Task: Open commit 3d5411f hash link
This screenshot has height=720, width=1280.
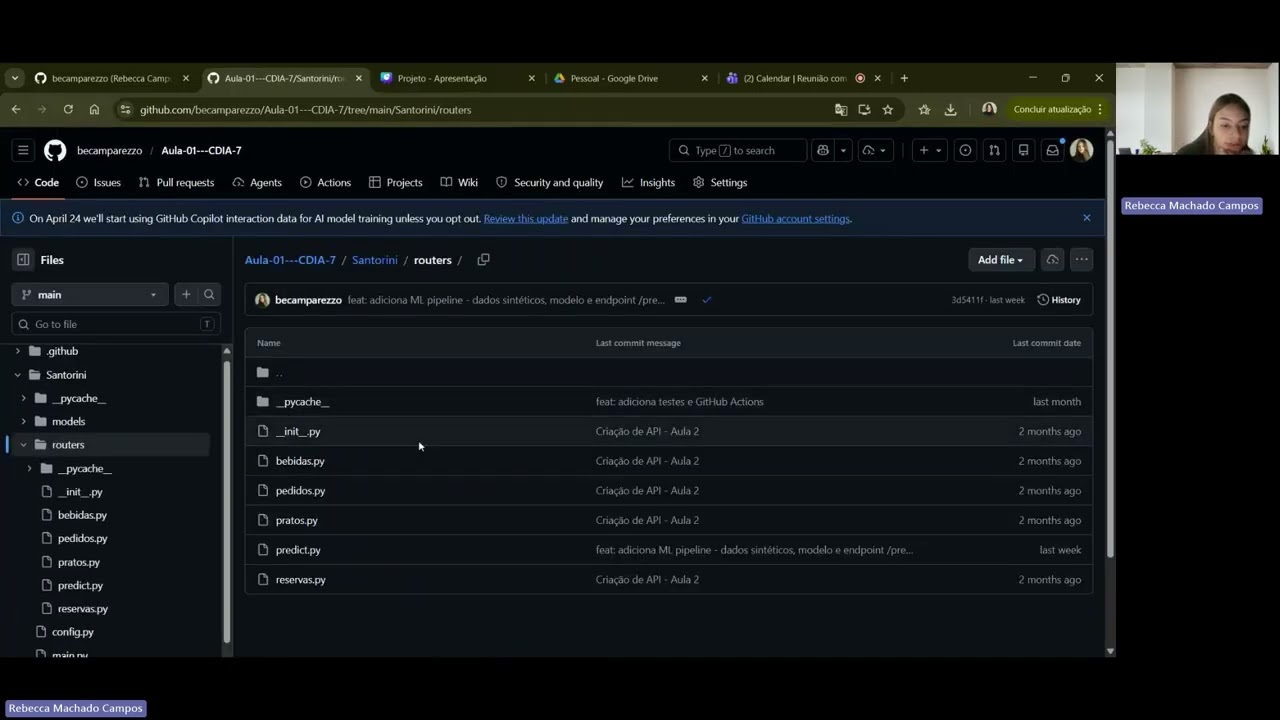Action: point(967,300)
